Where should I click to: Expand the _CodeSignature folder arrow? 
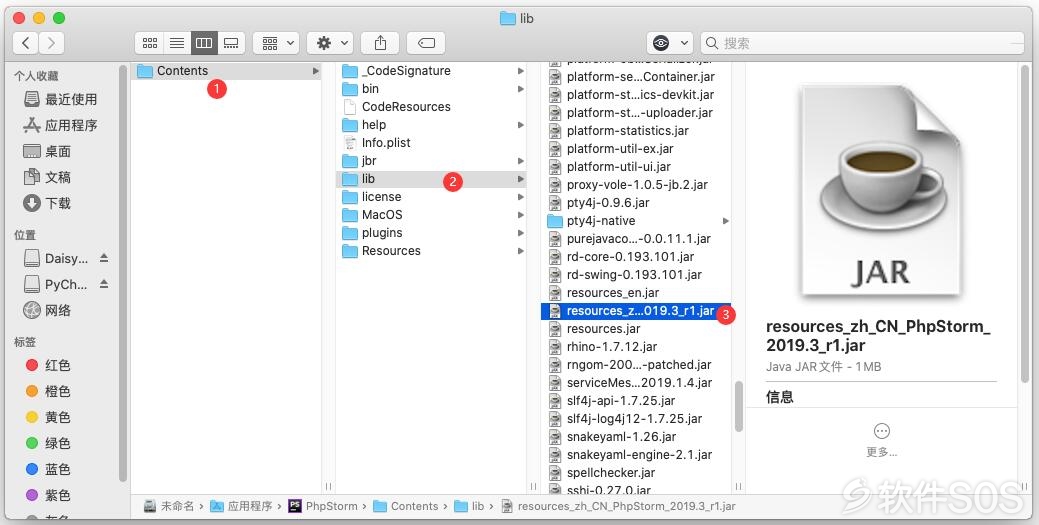point(521,71)
